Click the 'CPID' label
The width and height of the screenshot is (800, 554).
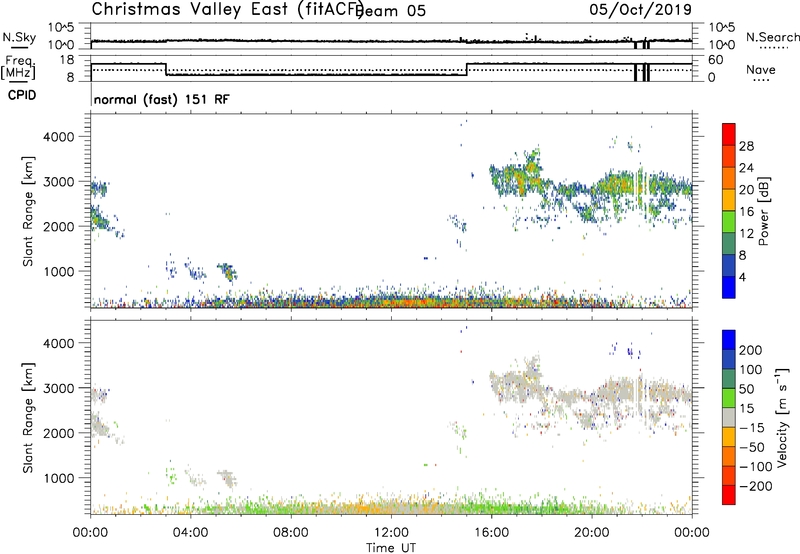[22, 95]
